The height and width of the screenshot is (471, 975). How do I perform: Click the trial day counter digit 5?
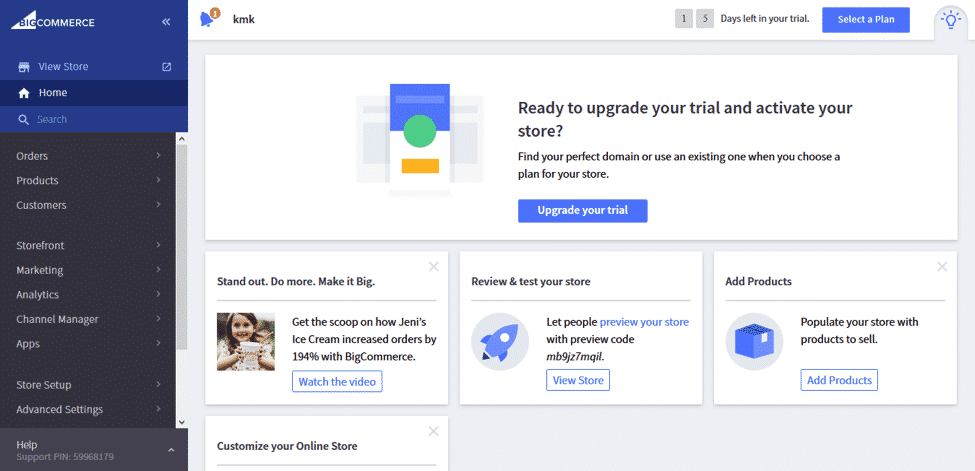[705, 19]
